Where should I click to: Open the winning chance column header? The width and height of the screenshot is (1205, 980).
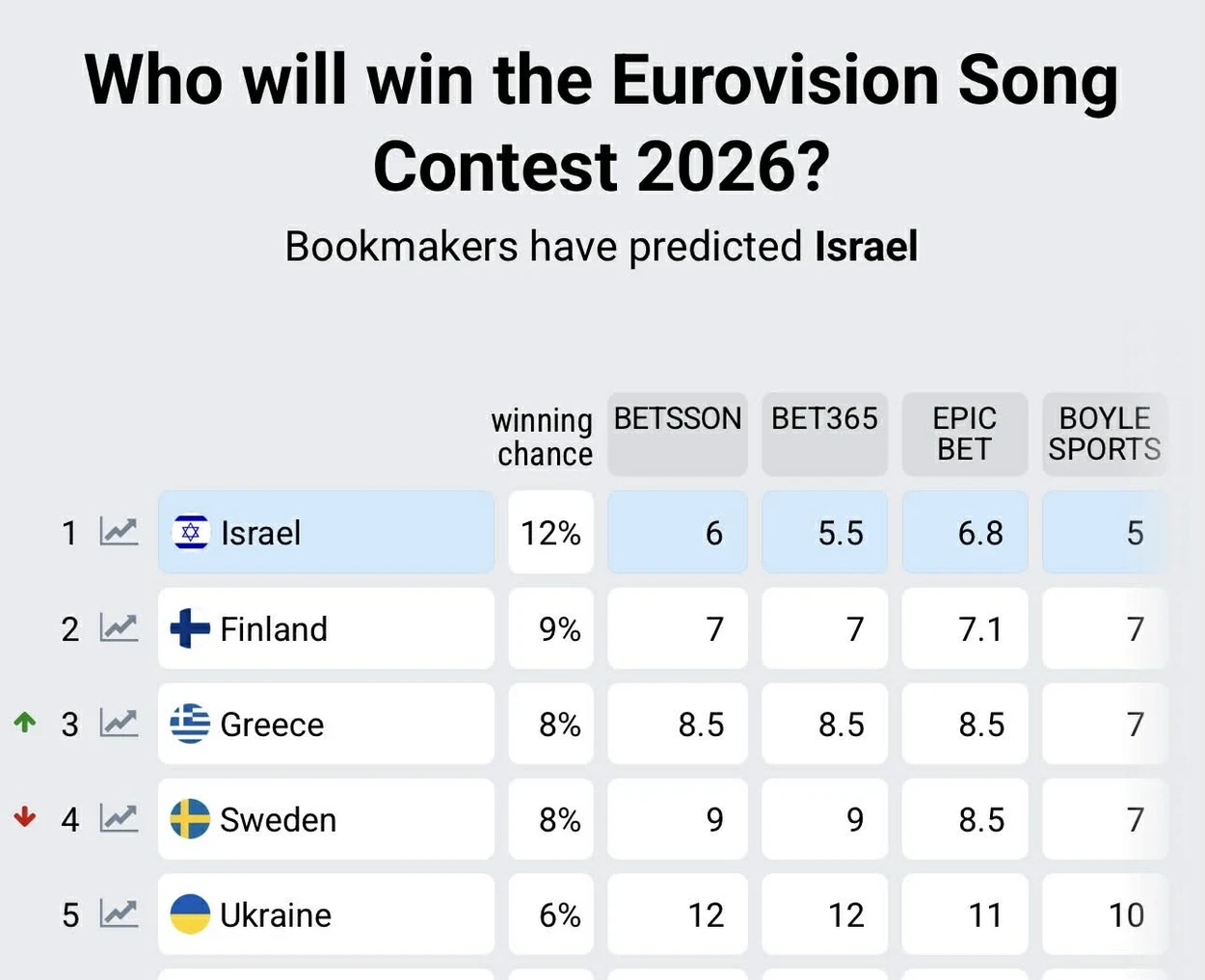542,437
